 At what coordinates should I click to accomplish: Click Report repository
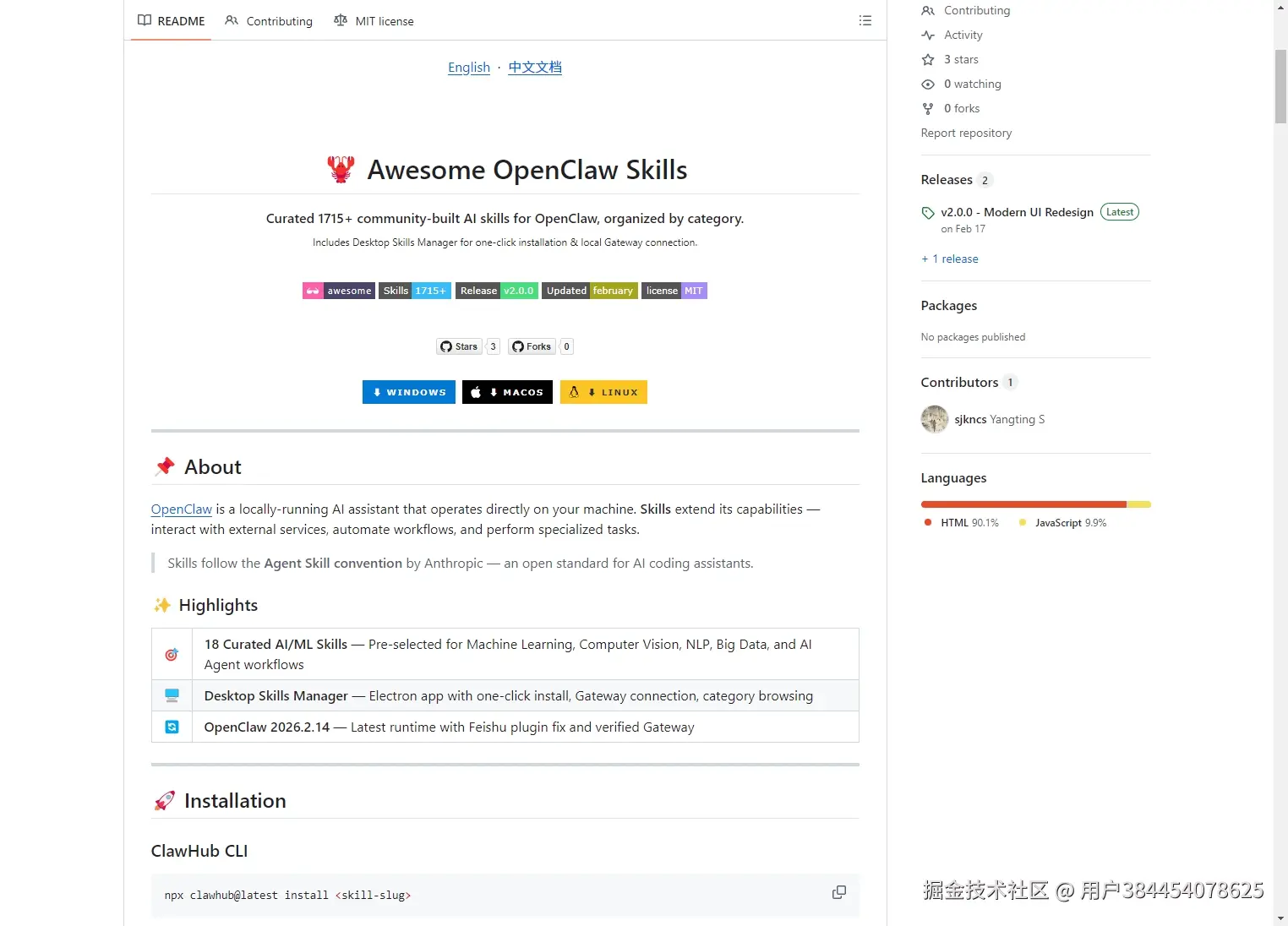click(x=966, y=133)
